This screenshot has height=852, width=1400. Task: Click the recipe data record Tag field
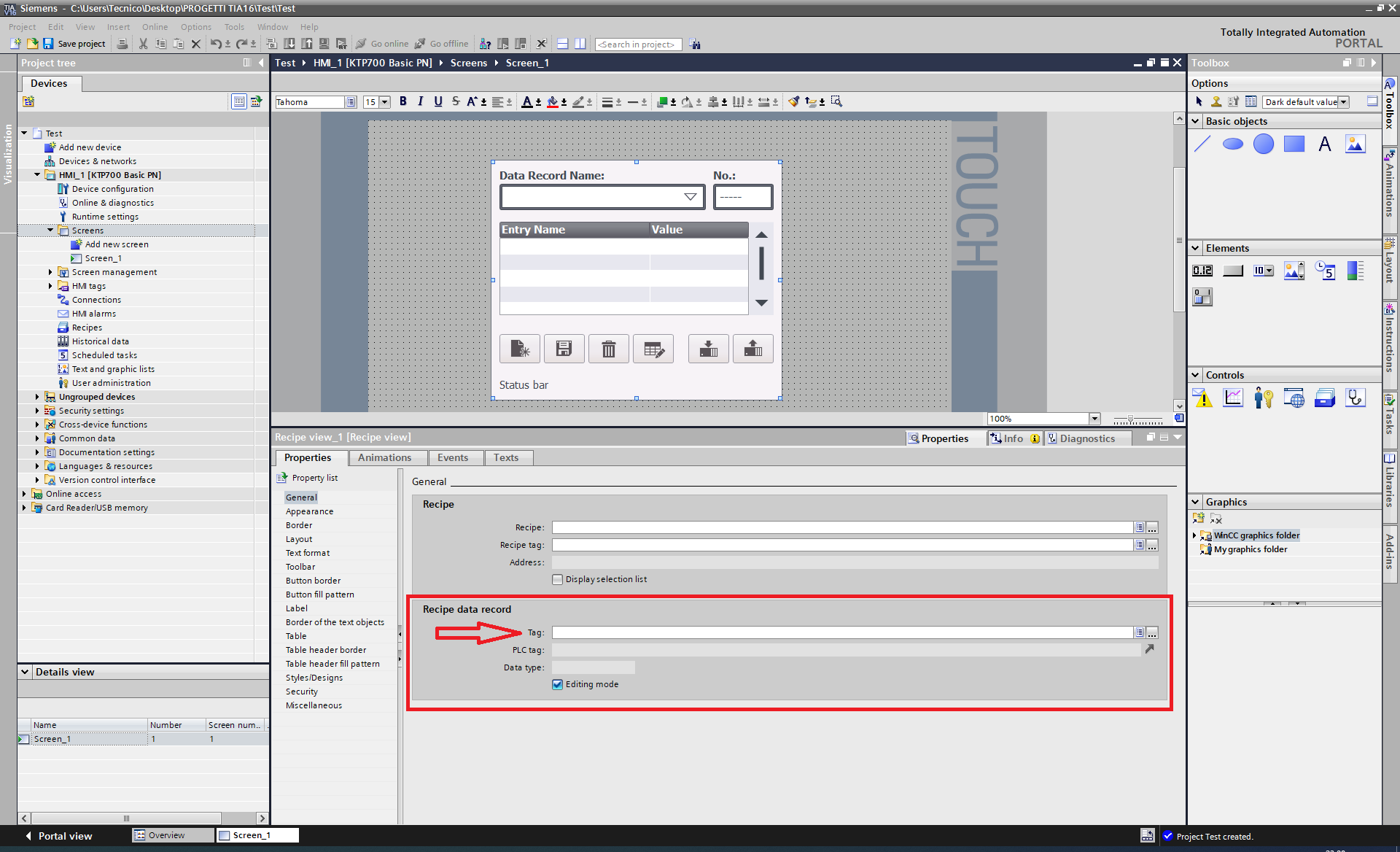point(841,633)
